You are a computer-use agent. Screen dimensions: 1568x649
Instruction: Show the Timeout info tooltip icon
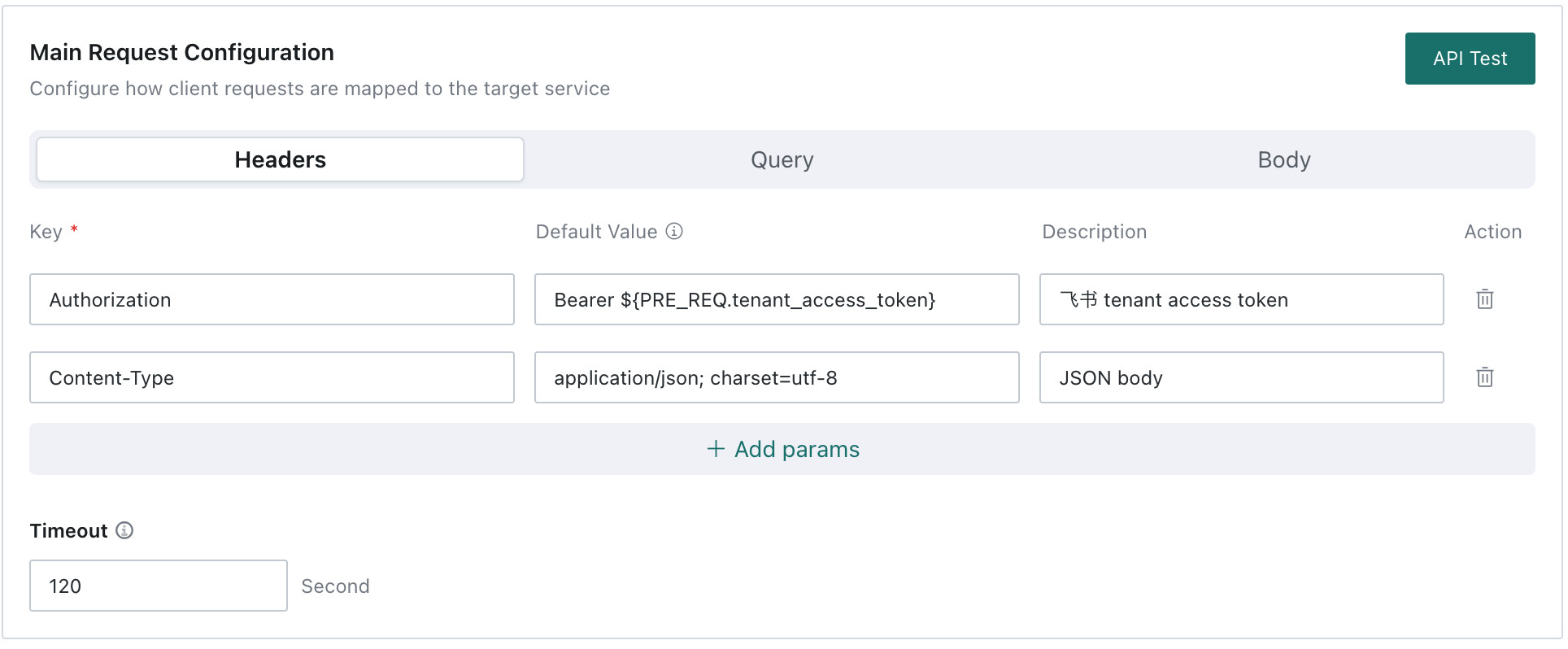124,530
